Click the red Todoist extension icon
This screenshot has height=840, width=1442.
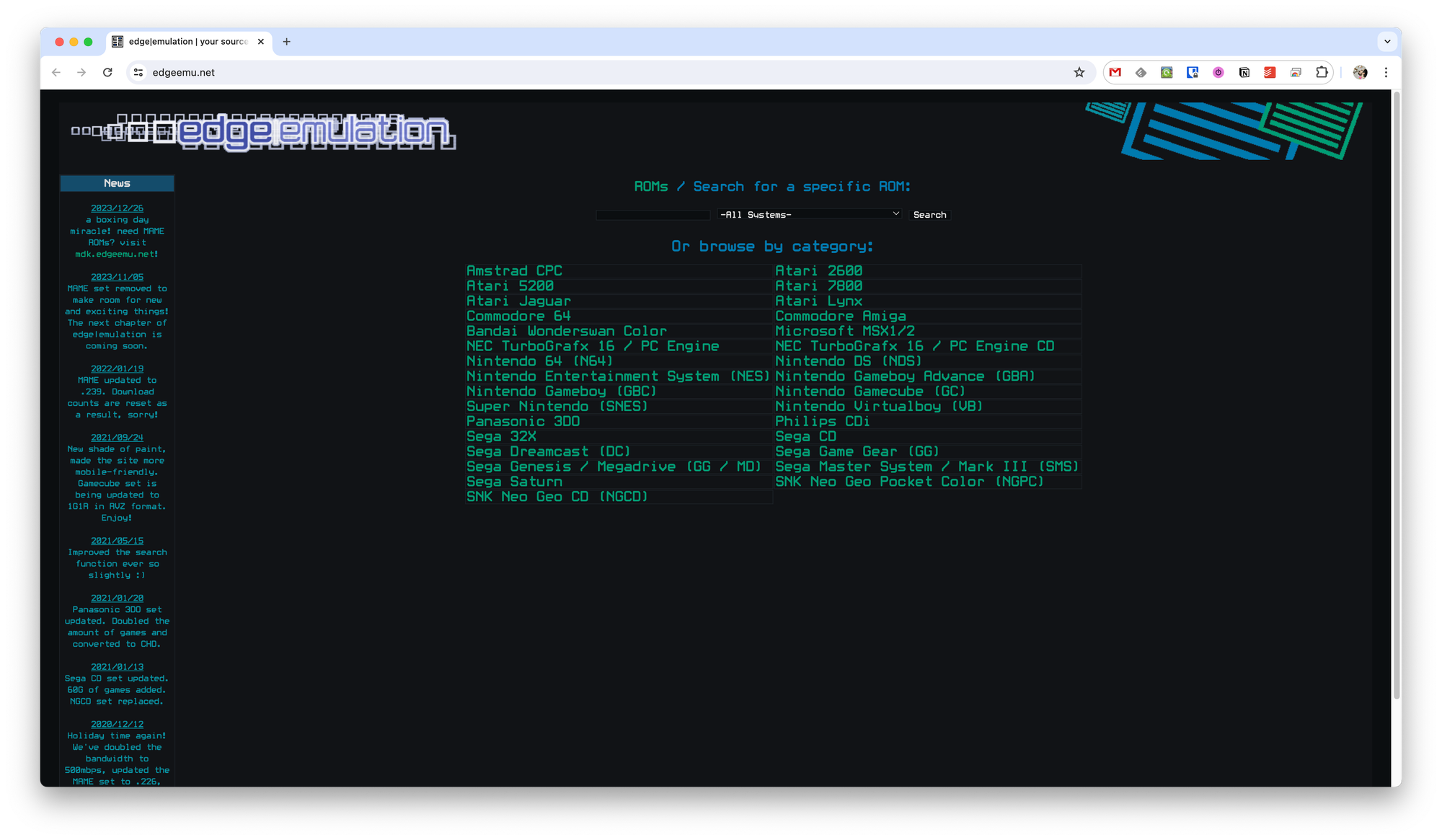[1270, 72]
